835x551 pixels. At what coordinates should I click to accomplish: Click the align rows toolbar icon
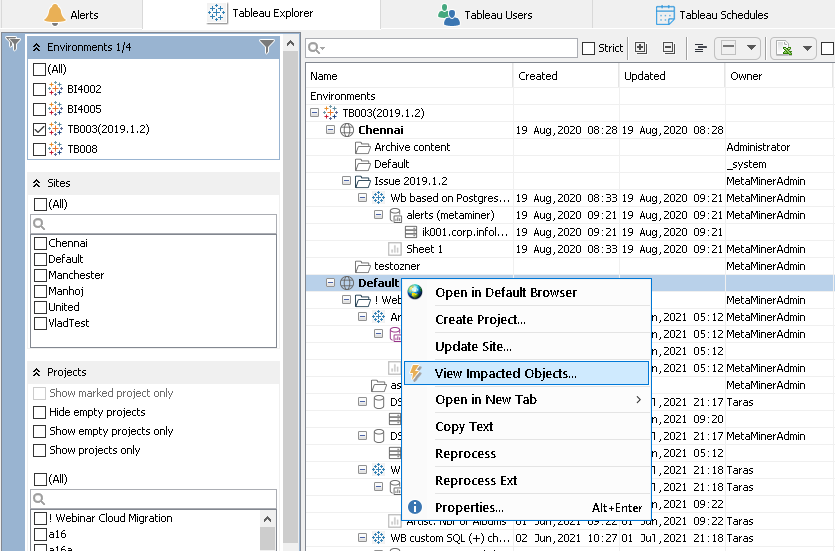700,48
